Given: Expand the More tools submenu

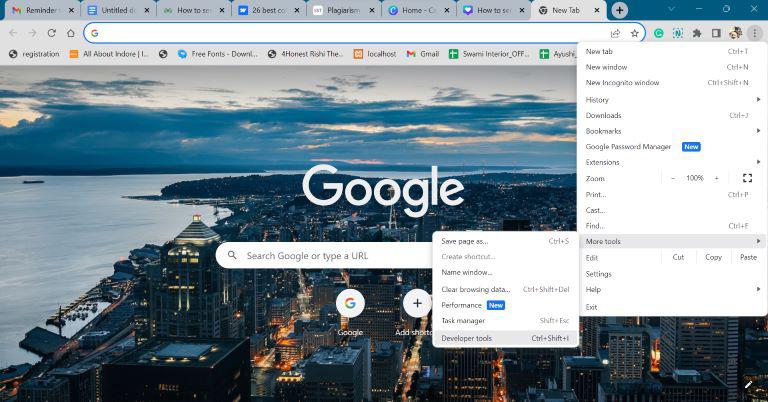Looking at the screenshot, I should pos(672,241).
